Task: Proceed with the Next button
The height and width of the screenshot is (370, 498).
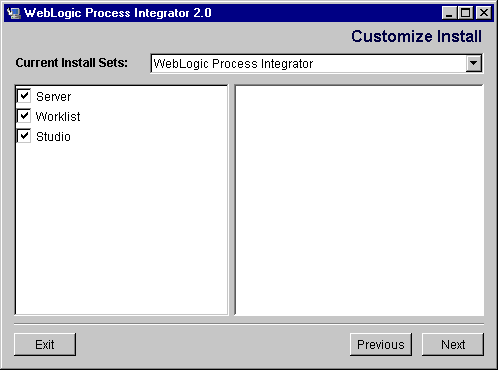Action: [453, 344]
